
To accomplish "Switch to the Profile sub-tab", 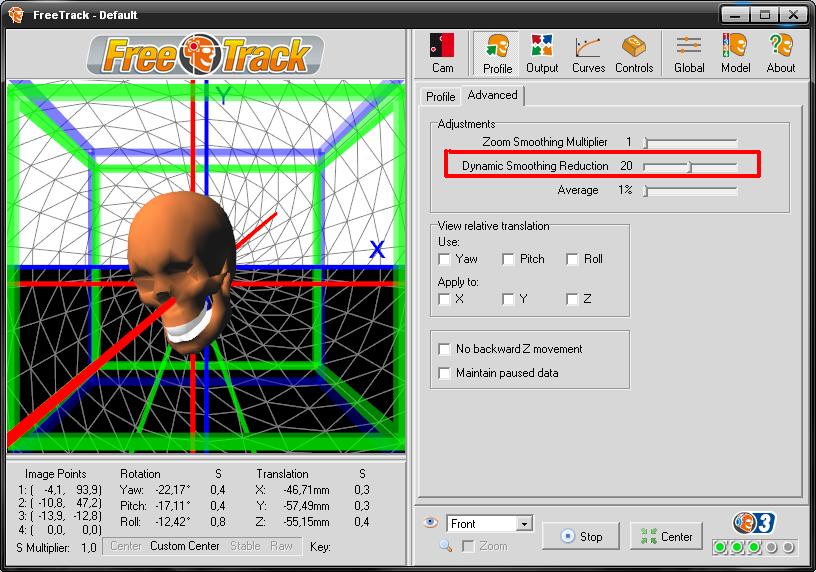I will pyautogui.click(x=440, y=97).
